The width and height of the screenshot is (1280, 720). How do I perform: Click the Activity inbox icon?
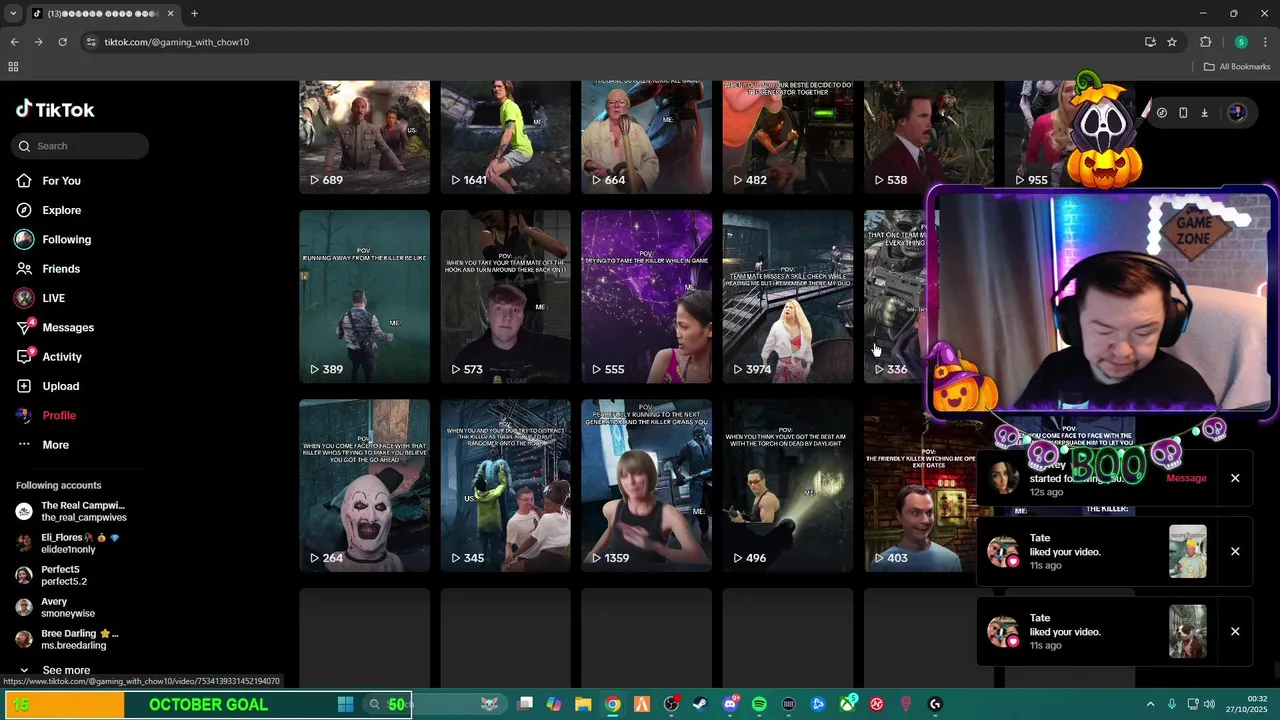coord(24,357)
